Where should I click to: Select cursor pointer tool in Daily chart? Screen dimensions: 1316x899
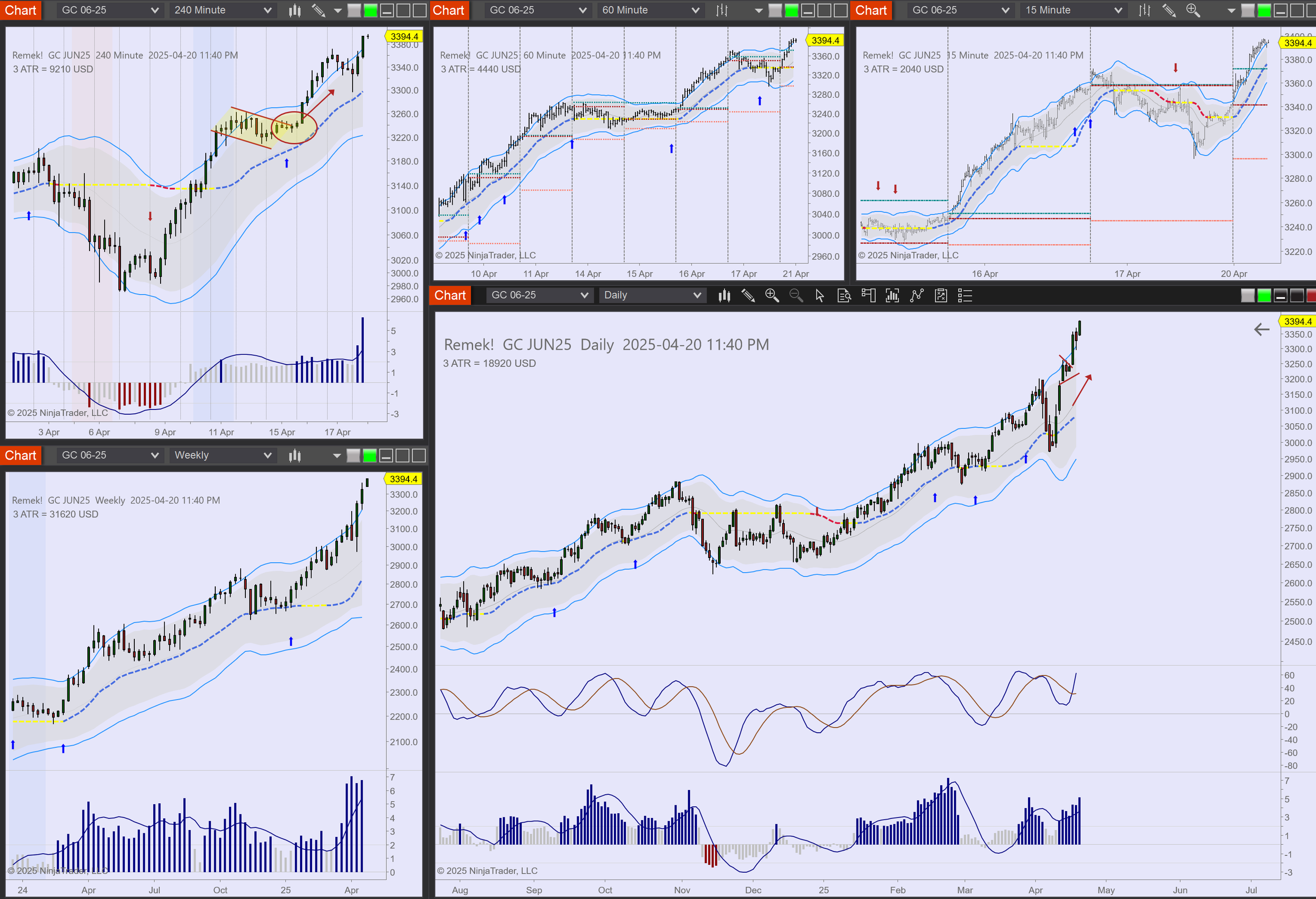(x=820, y=295)
